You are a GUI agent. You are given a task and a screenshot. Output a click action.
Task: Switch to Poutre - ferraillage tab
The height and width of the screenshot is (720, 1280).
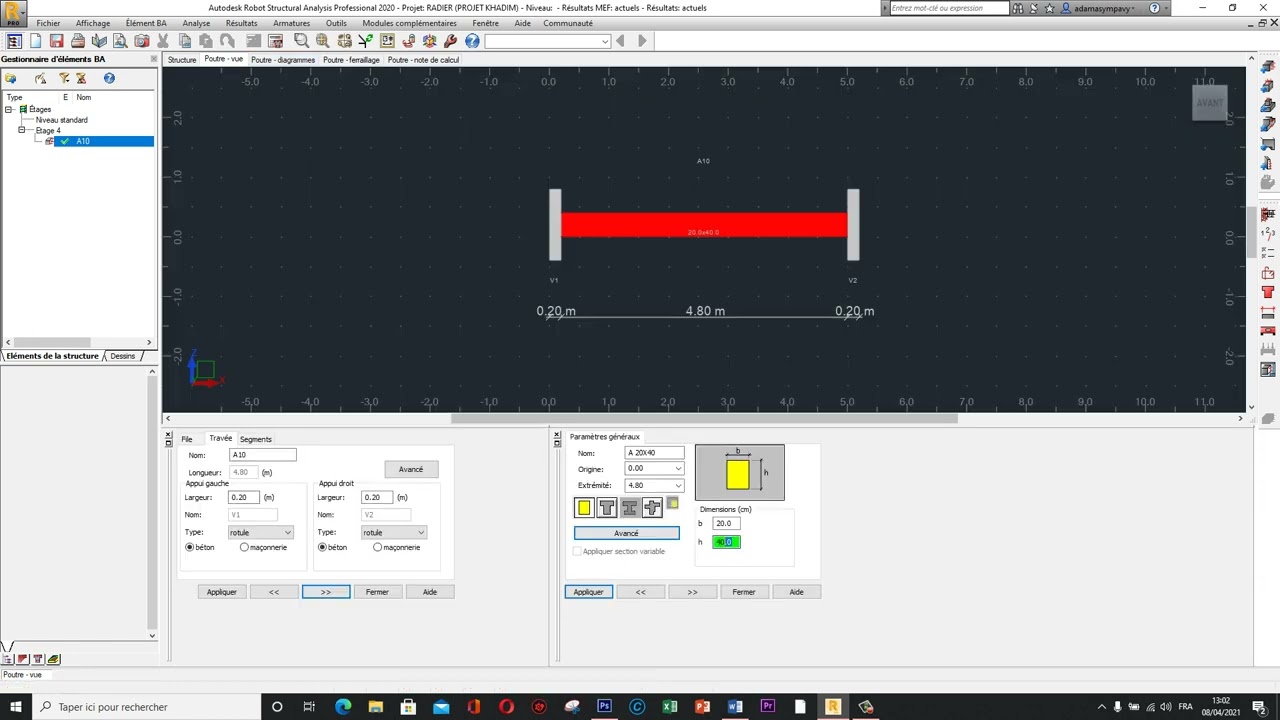point(351,60)
